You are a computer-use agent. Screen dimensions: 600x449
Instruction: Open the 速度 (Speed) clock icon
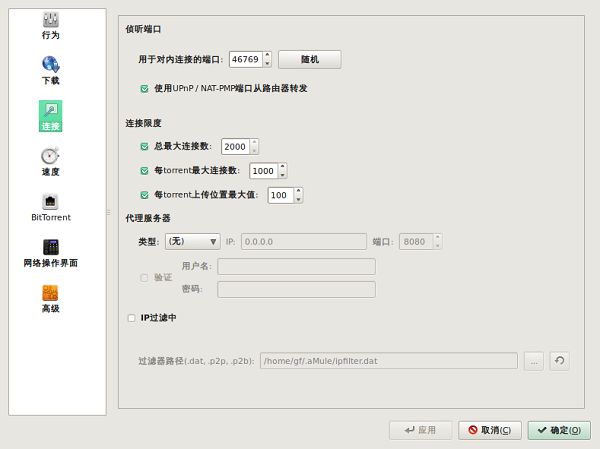tap(51, 162)
